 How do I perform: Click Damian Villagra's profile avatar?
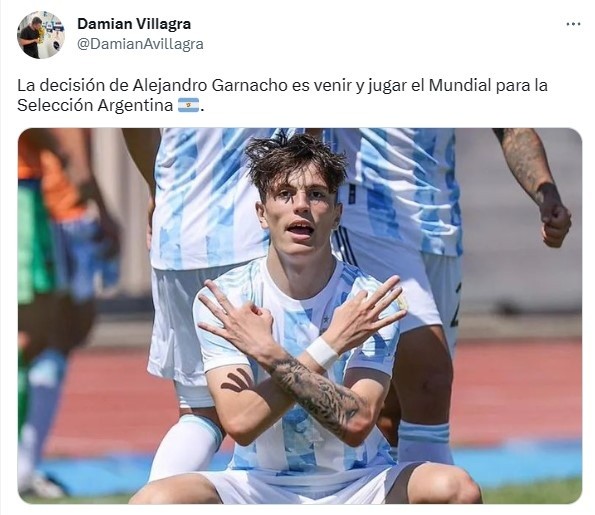tap(41, 35)
